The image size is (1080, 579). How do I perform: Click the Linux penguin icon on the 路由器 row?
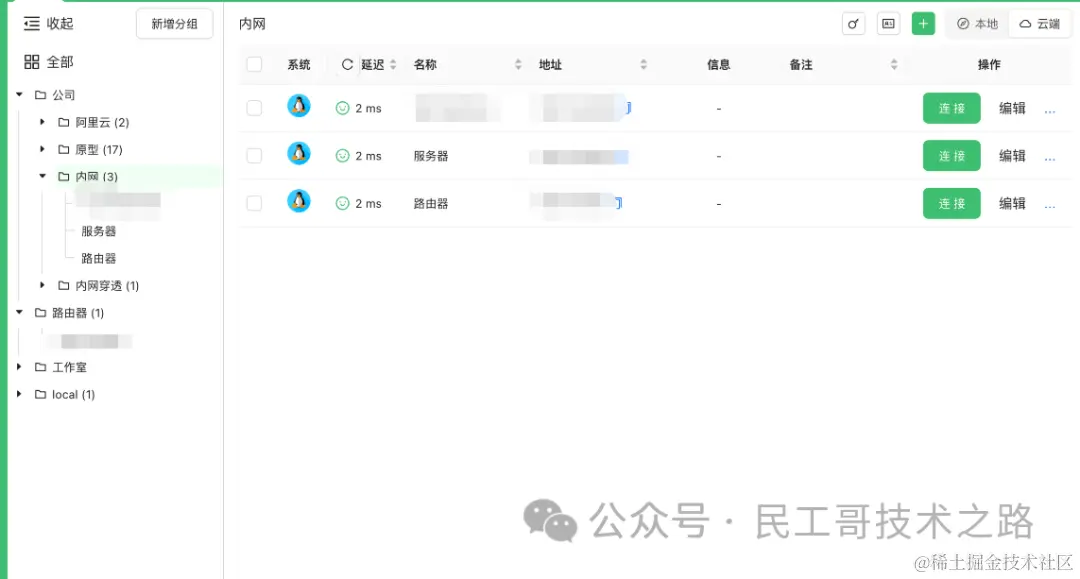298,203
